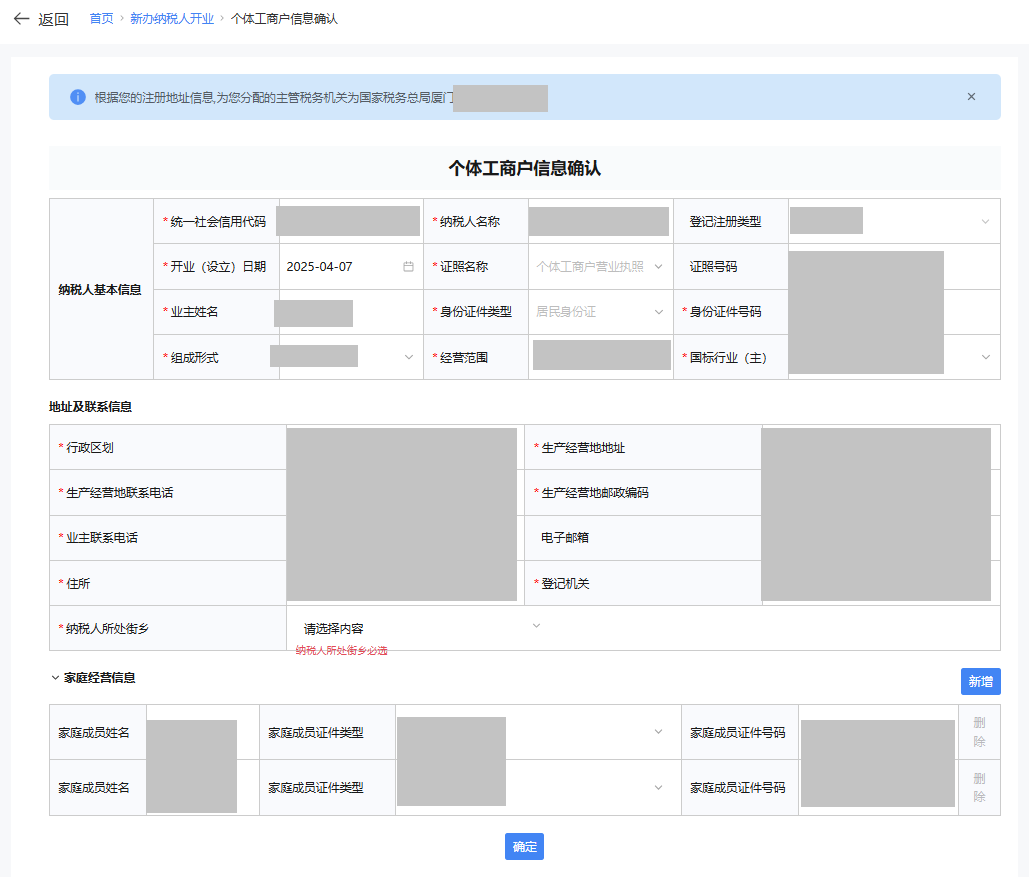Image resolution: width=1029 pixels, height=879 pixels.
Task: Click the 纳税人基本信息 section label
Action: point(100,289)
